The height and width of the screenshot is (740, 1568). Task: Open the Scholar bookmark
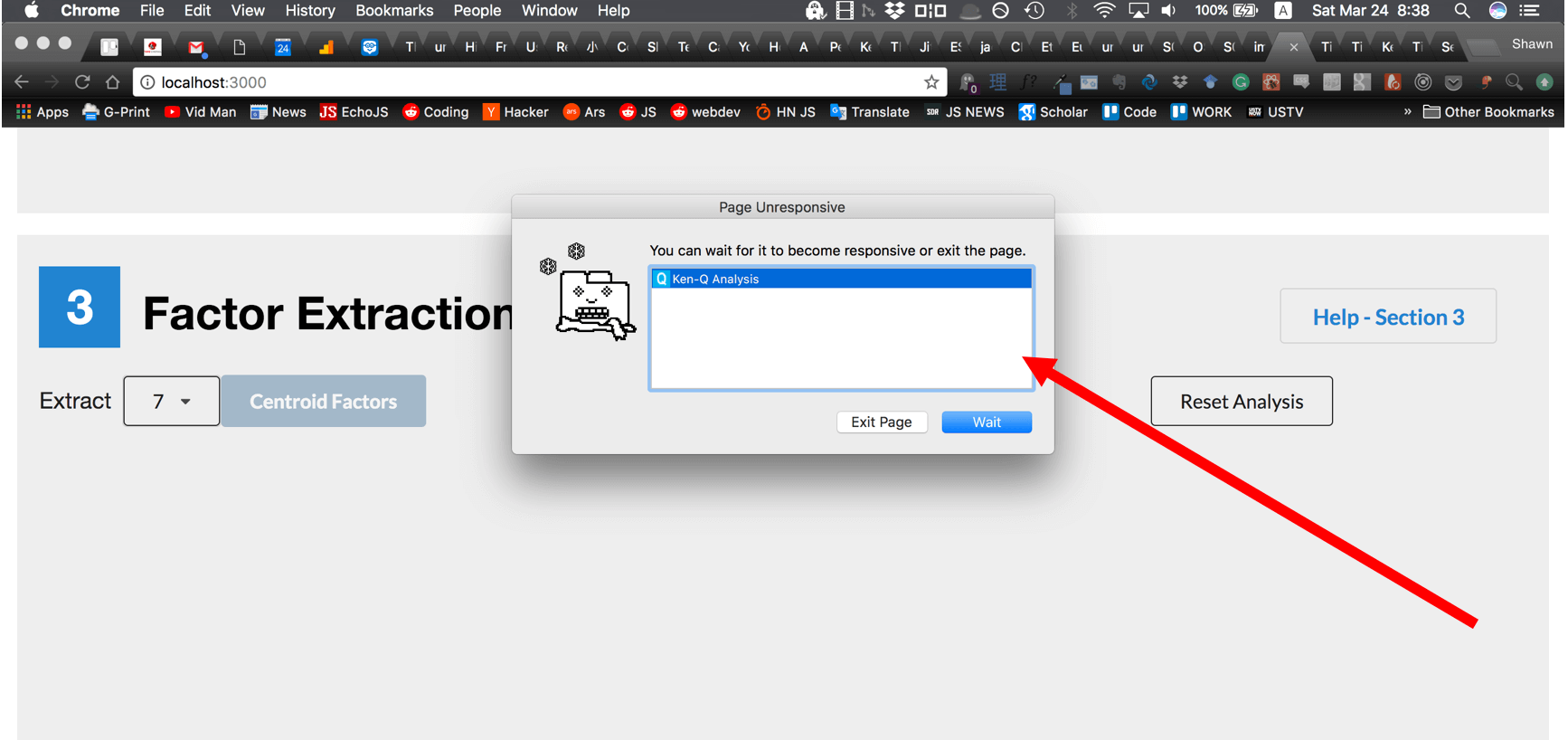[1053, 112]
